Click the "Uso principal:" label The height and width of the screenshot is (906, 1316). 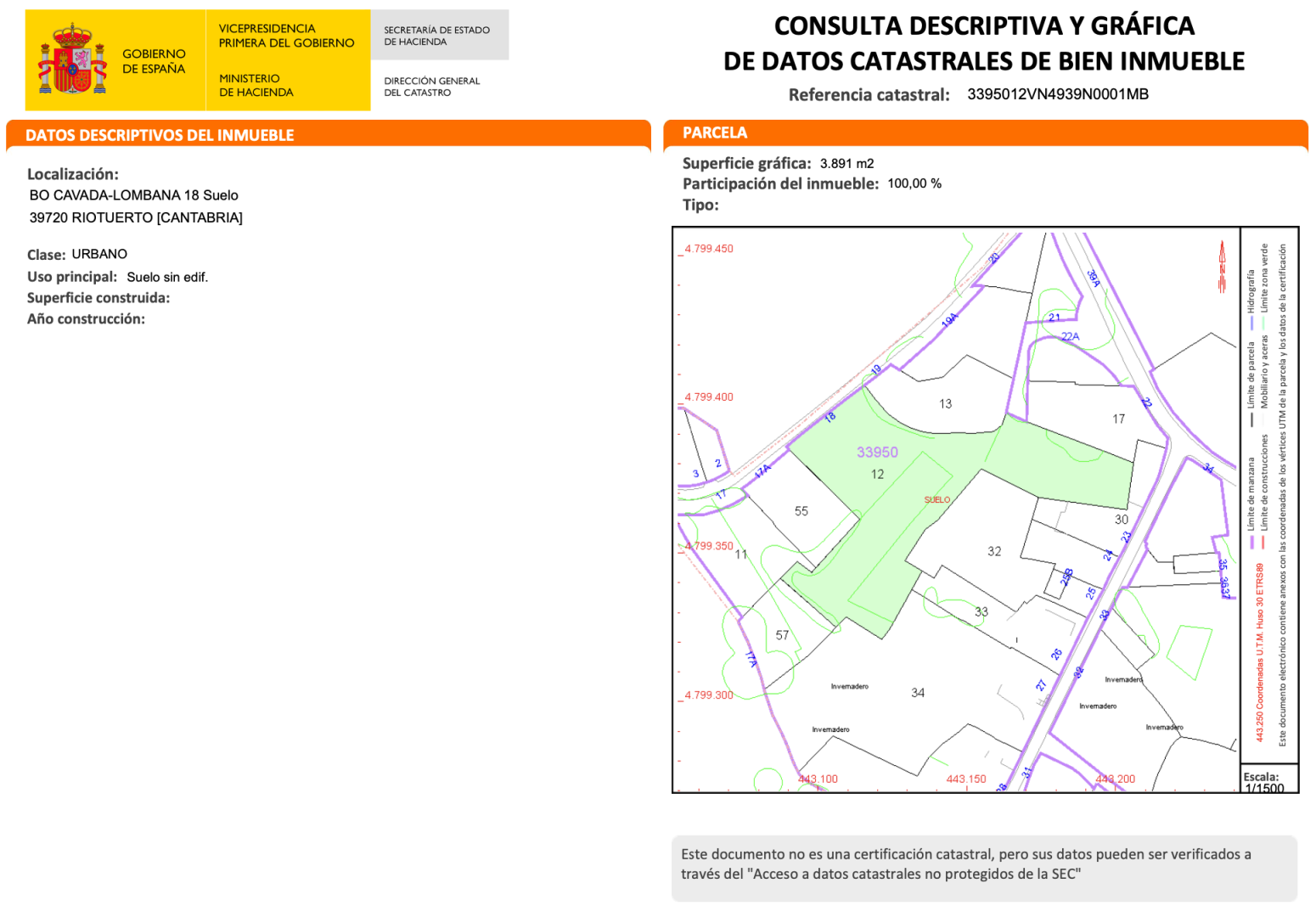pos(72,277)
